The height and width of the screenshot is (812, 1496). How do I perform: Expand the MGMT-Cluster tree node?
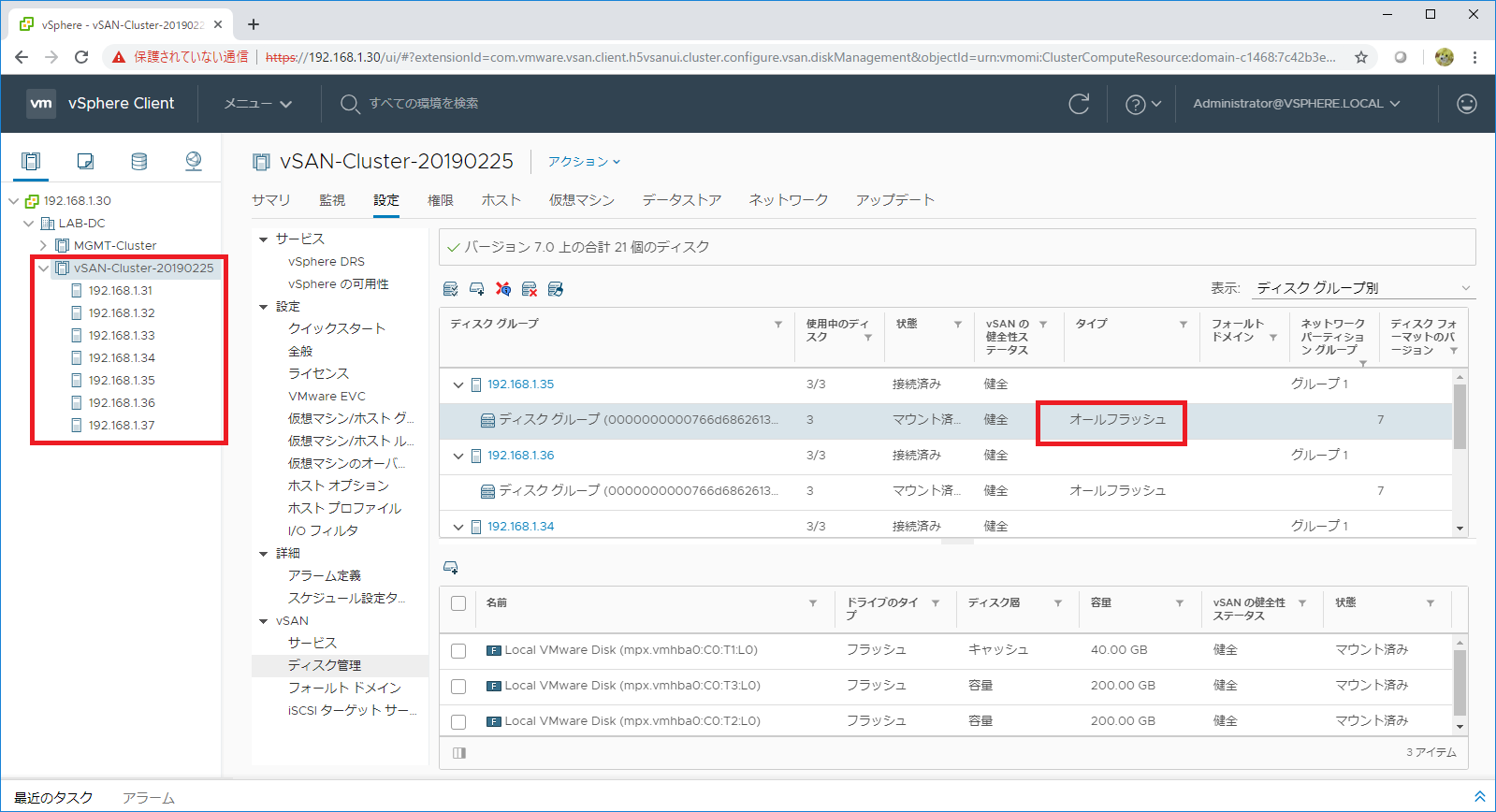[x=43, y=245]
